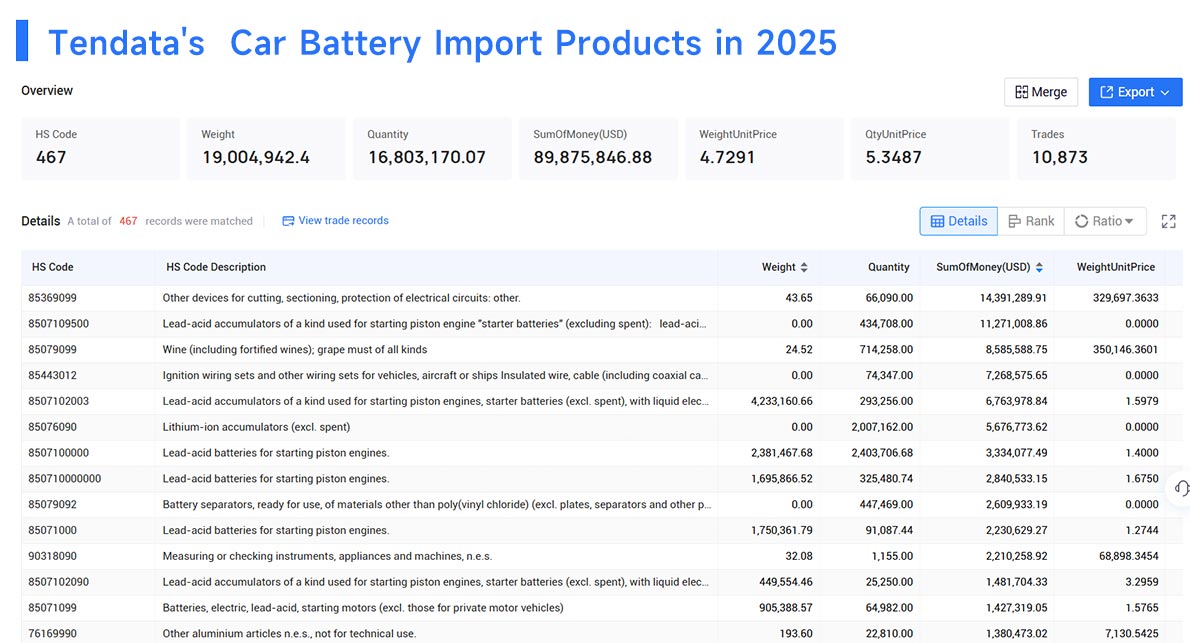The height and width of the screenshot is (643, 1190).
Task: Switch to the Rank view tab
Action: (1031, 221)
